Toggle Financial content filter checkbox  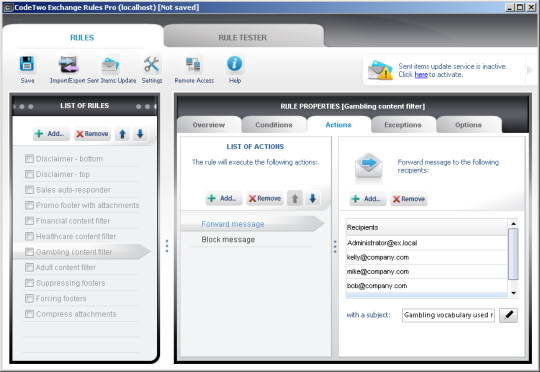(29, 221)
